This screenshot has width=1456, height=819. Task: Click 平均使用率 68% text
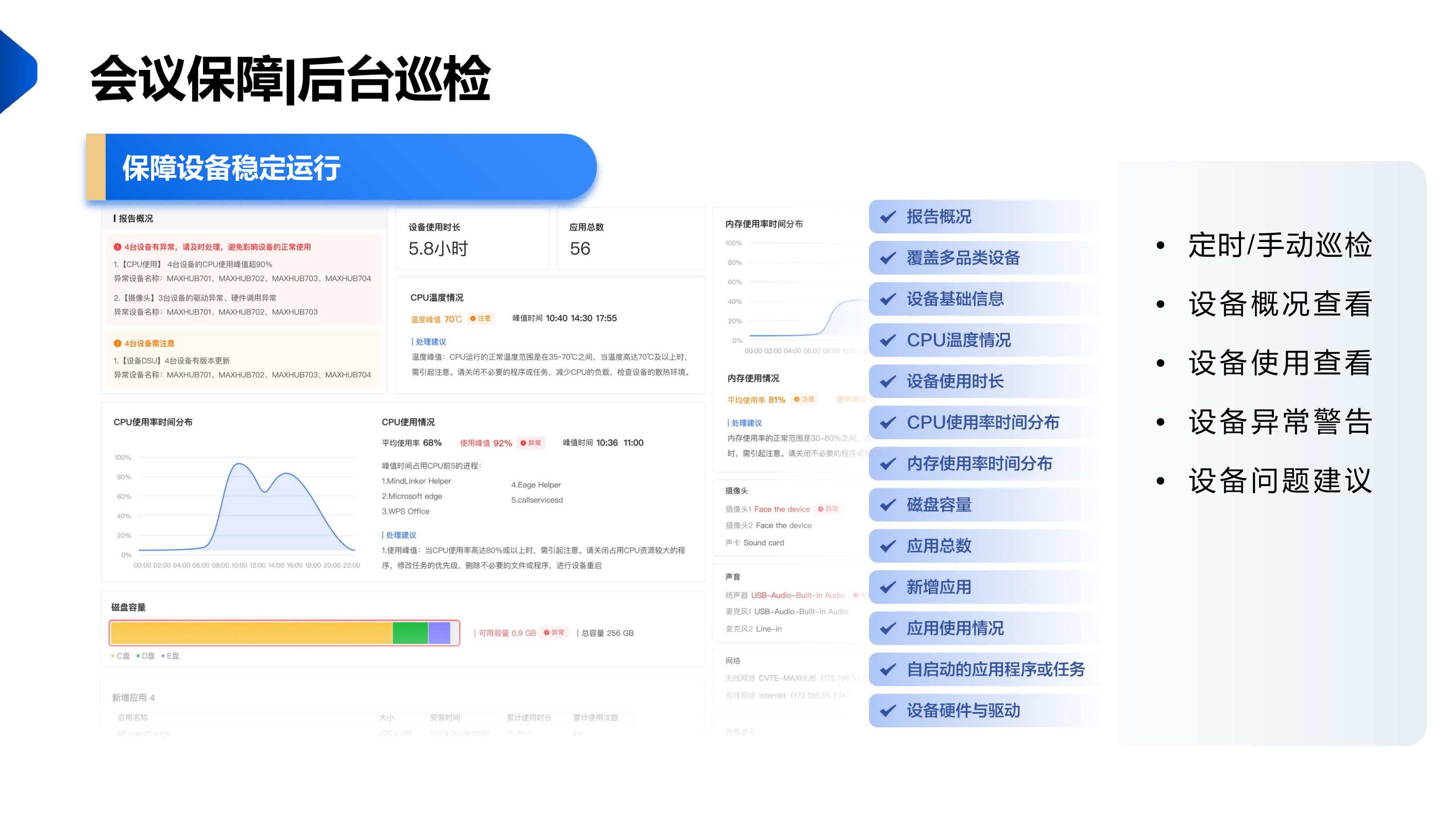412,443
